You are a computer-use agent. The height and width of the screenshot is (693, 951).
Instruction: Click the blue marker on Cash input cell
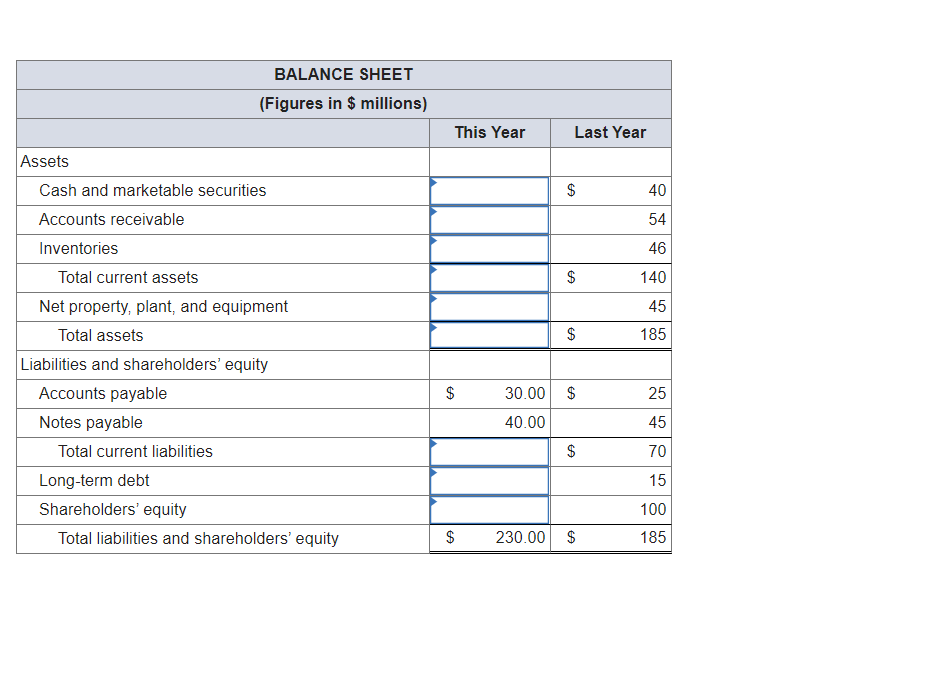(x=432, y=185)
